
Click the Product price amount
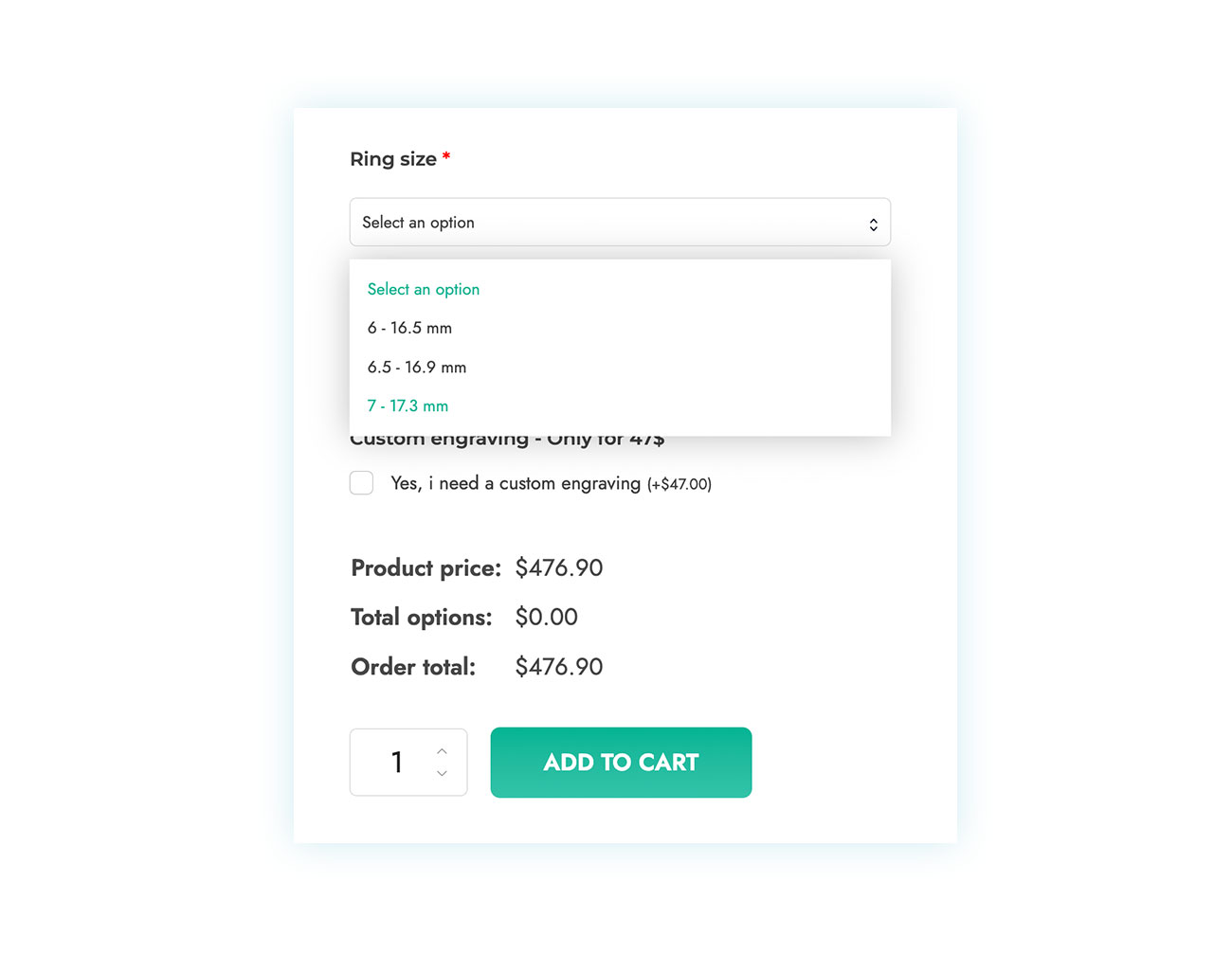[559, 567]
